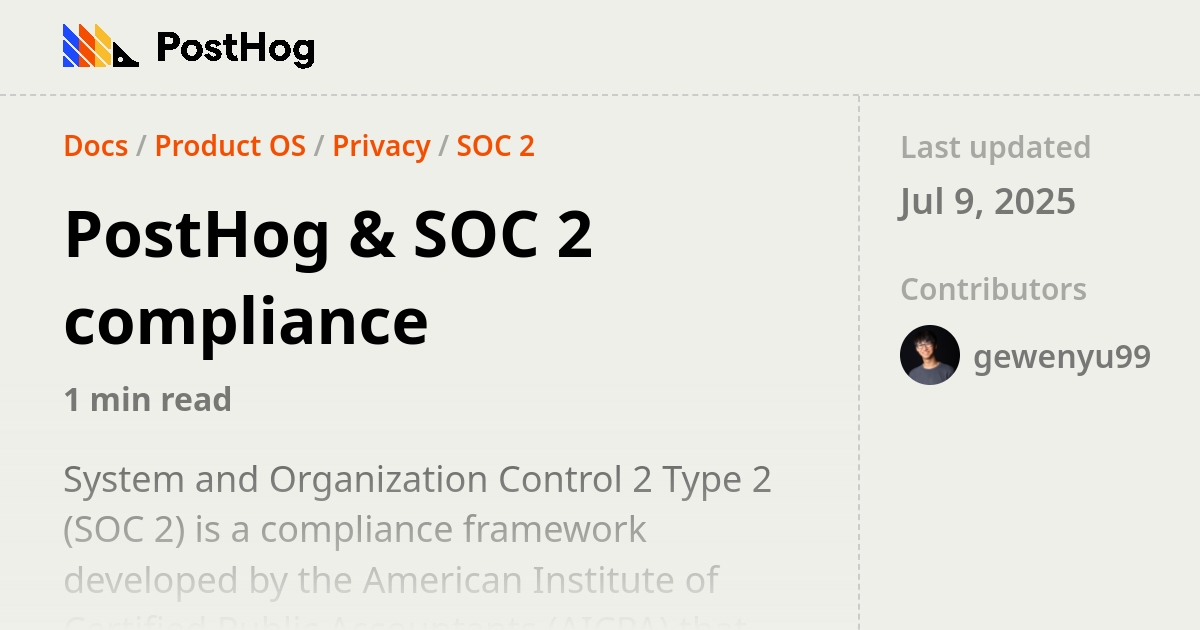Open the Docs breadcrumb link
The image size is (1200, 630).
95,146
